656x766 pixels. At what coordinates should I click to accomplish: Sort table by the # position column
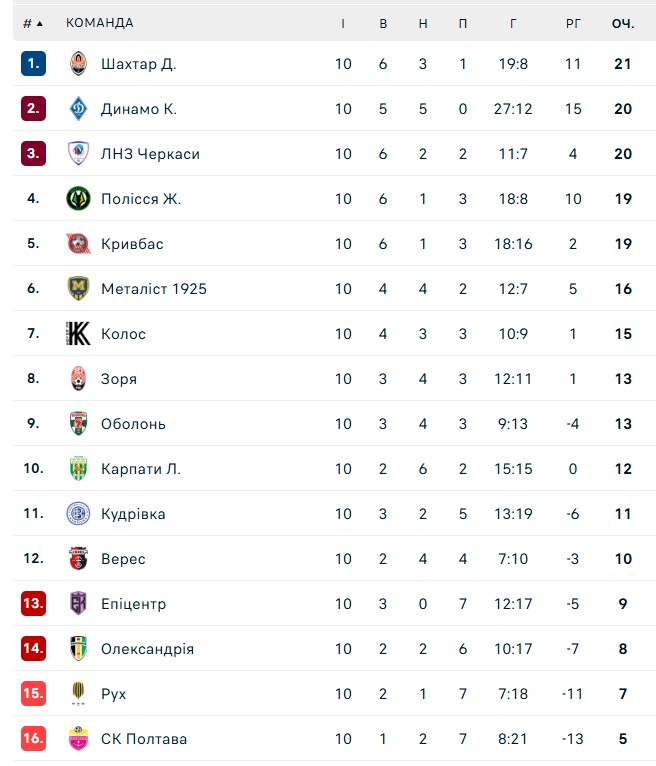pos(33,23)
